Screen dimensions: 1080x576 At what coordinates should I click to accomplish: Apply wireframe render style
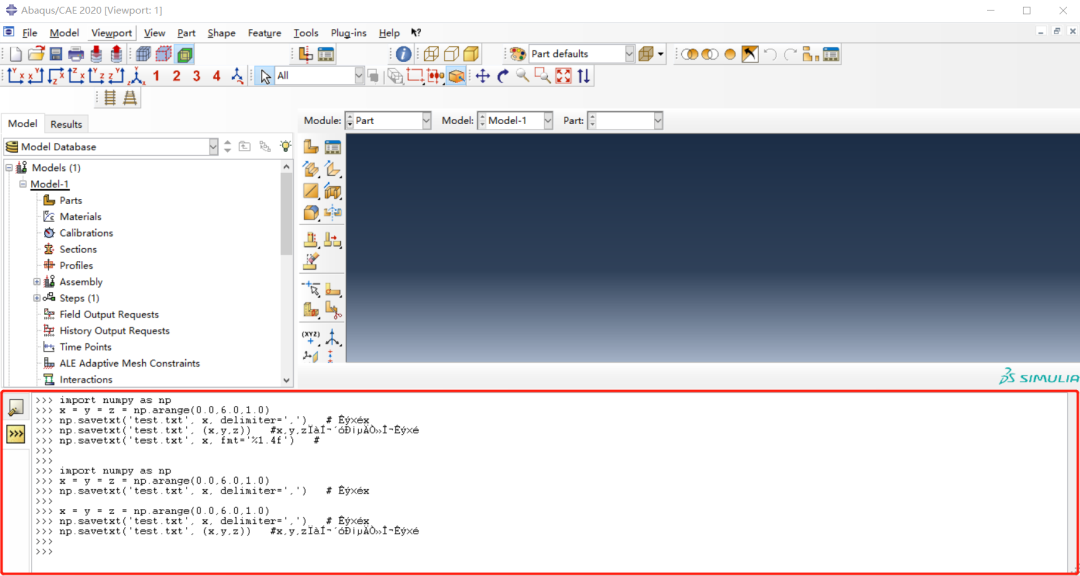[431, 54]
